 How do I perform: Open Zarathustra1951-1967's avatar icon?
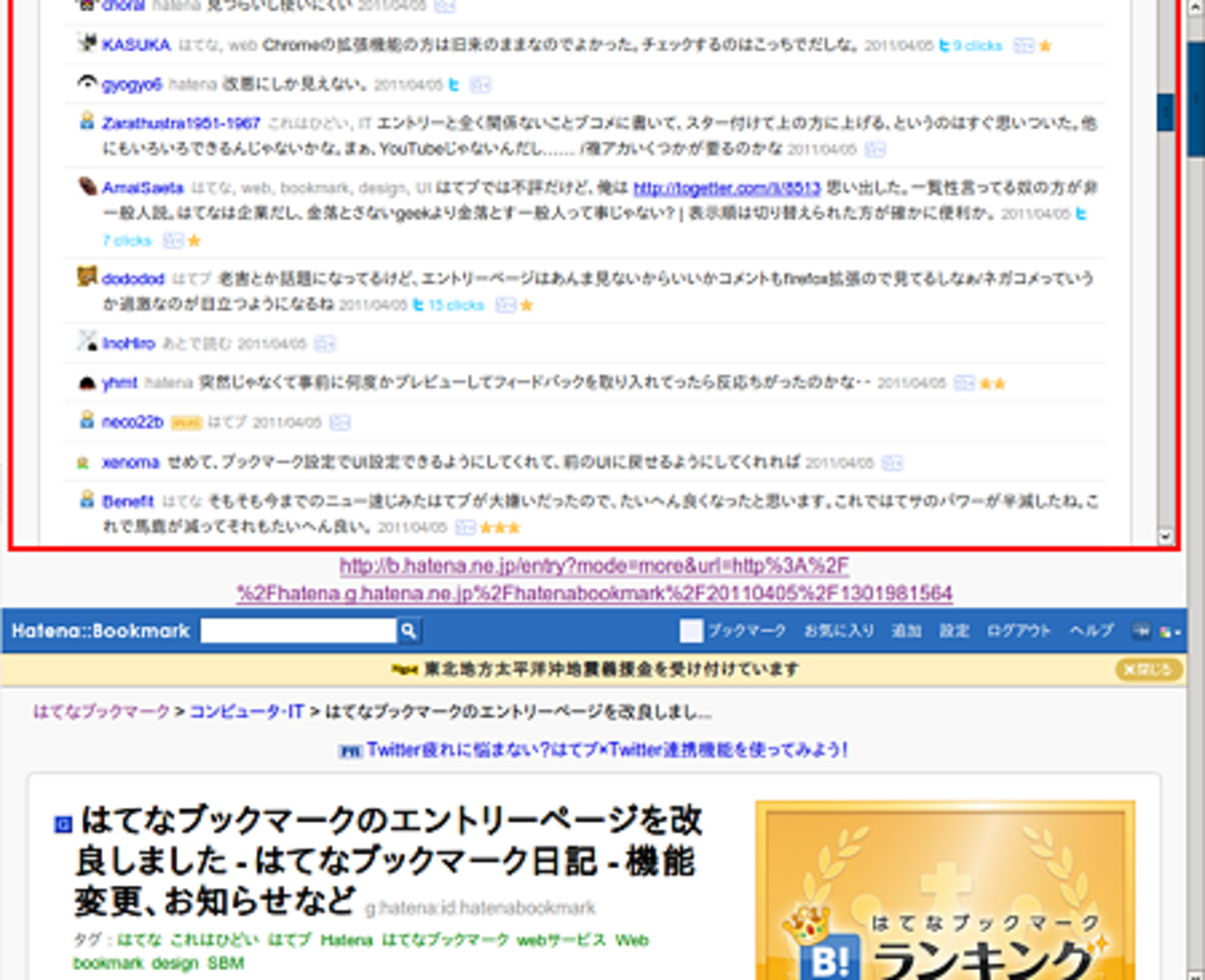[x=87, y=121]
